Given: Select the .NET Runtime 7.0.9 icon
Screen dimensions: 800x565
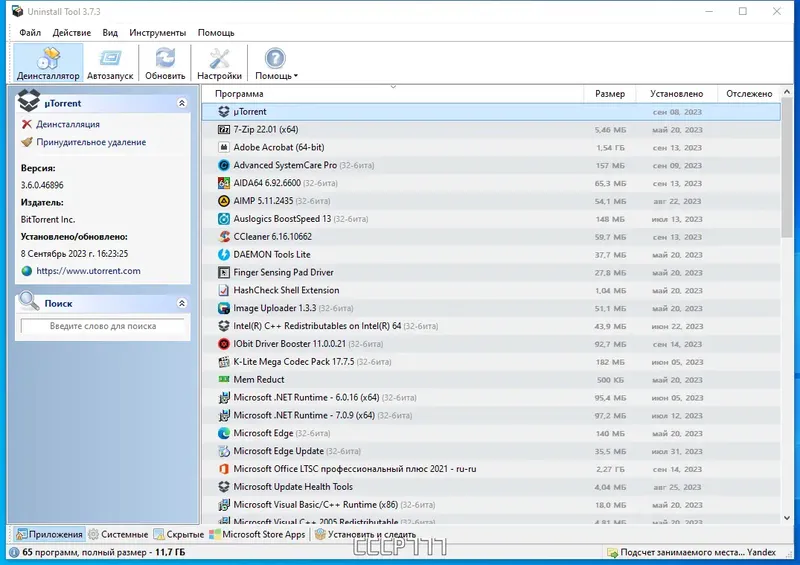Looking at the screenshot, I should (223, 415).
